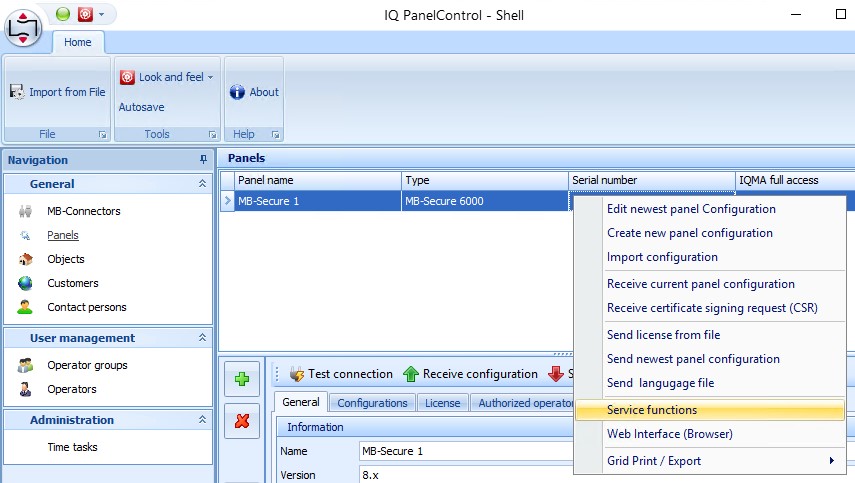Collapse the Administration navigation group
The width and height of the screenshot is (855, 483).
tap(202, 420)
